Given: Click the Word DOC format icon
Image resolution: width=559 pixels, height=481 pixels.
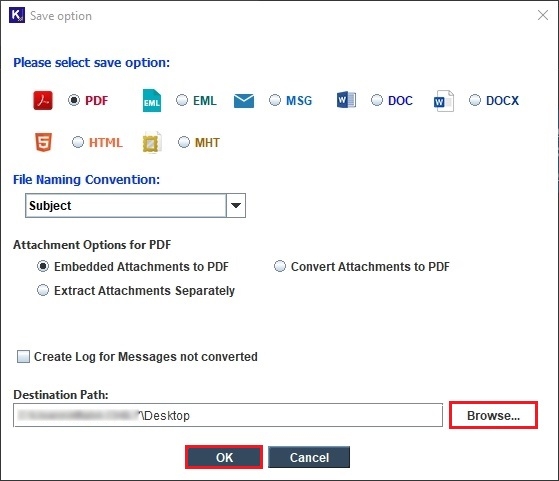Looking at the screenshot, I should point(346,100).
